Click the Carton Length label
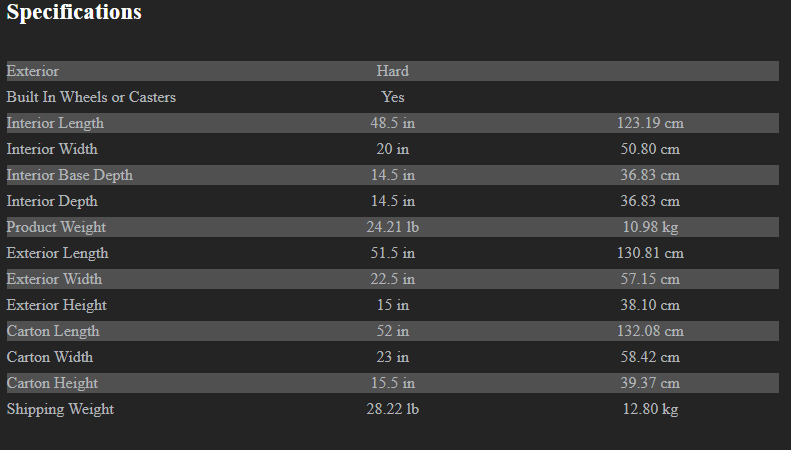Image resolution: width=791 pixels, height=450 pixels. click(53, 331)
